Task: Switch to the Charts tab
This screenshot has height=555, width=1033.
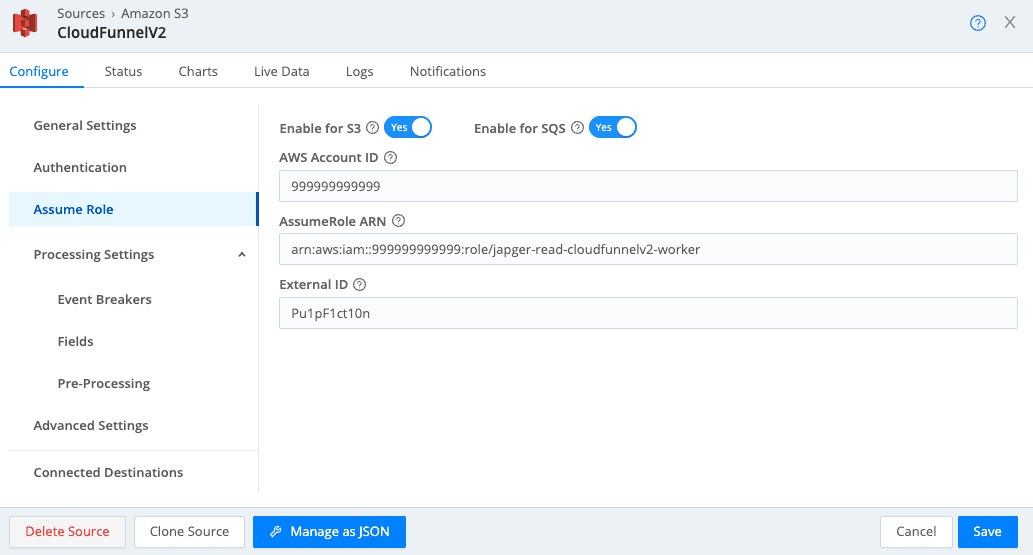Action: pos(198,71)
